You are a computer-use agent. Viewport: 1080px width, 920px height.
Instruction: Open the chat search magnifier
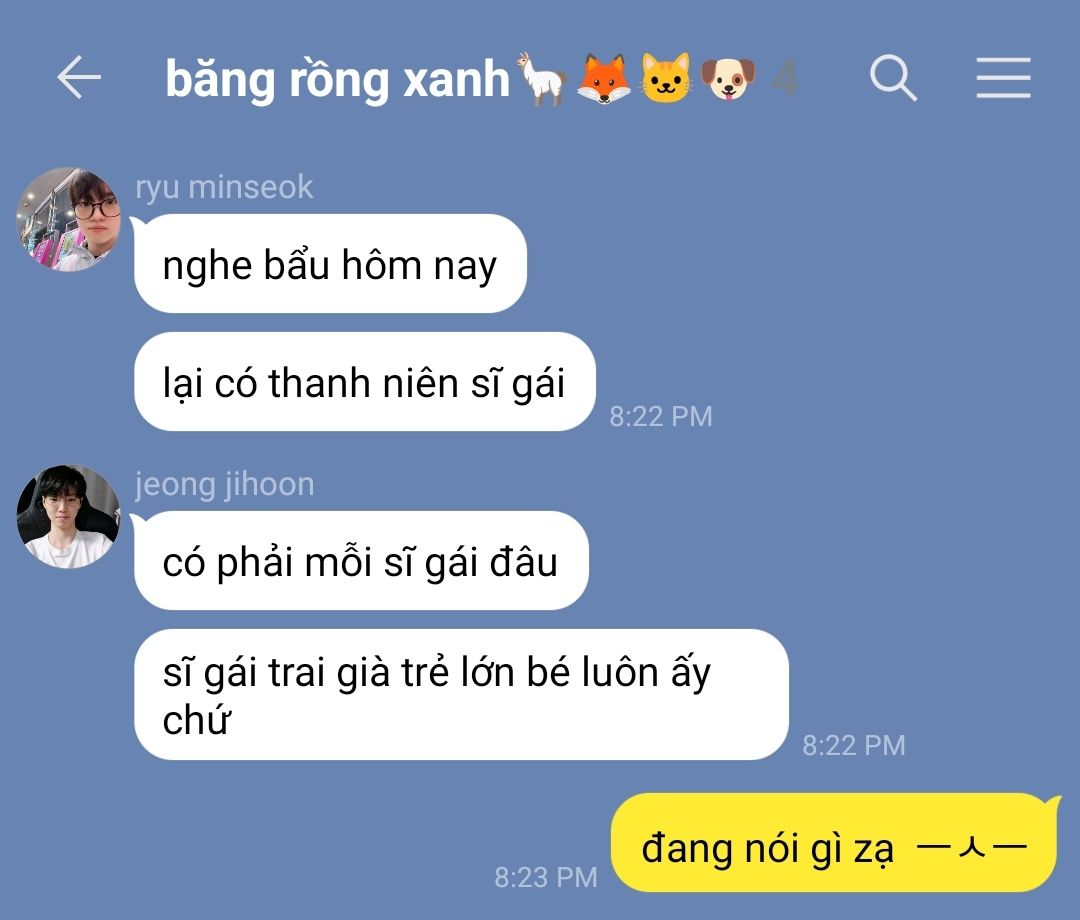(893, 78)
